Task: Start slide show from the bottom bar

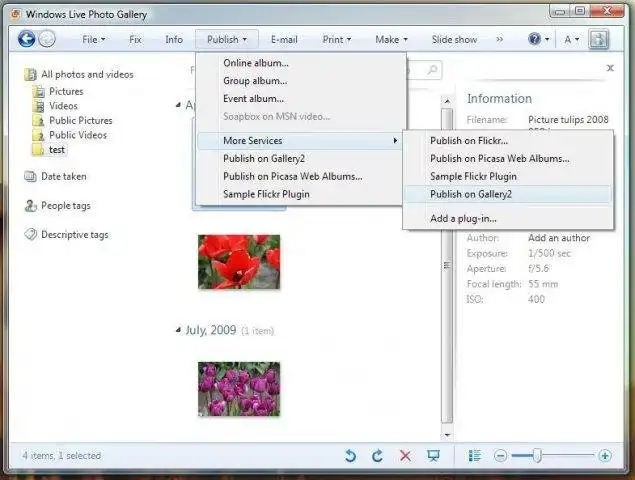Action: (x=433, y=456)
